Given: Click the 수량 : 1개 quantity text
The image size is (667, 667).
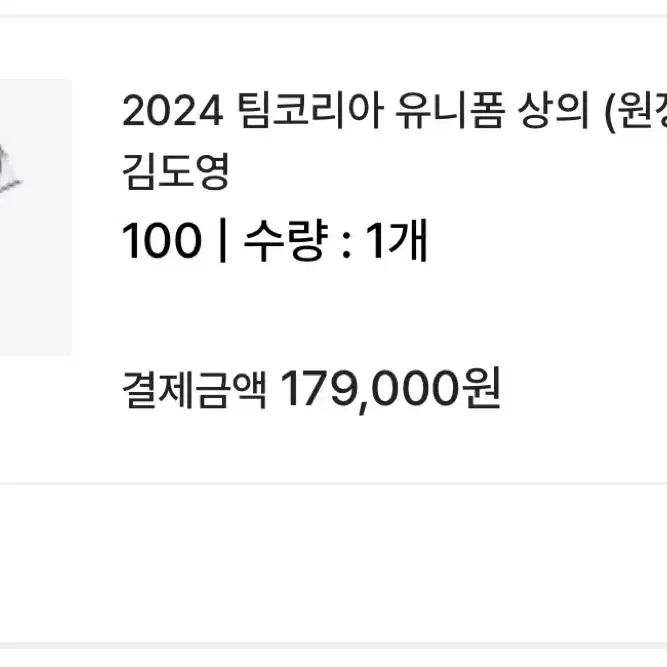Looking at the screenshot, I should click(335, 240).
